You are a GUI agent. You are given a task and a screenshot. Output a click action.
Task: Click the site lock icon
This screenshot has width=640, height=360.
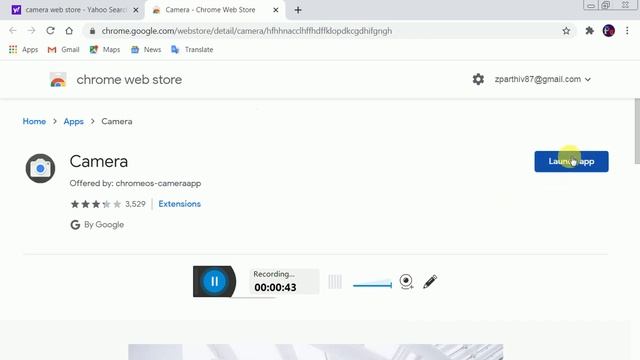92,31
